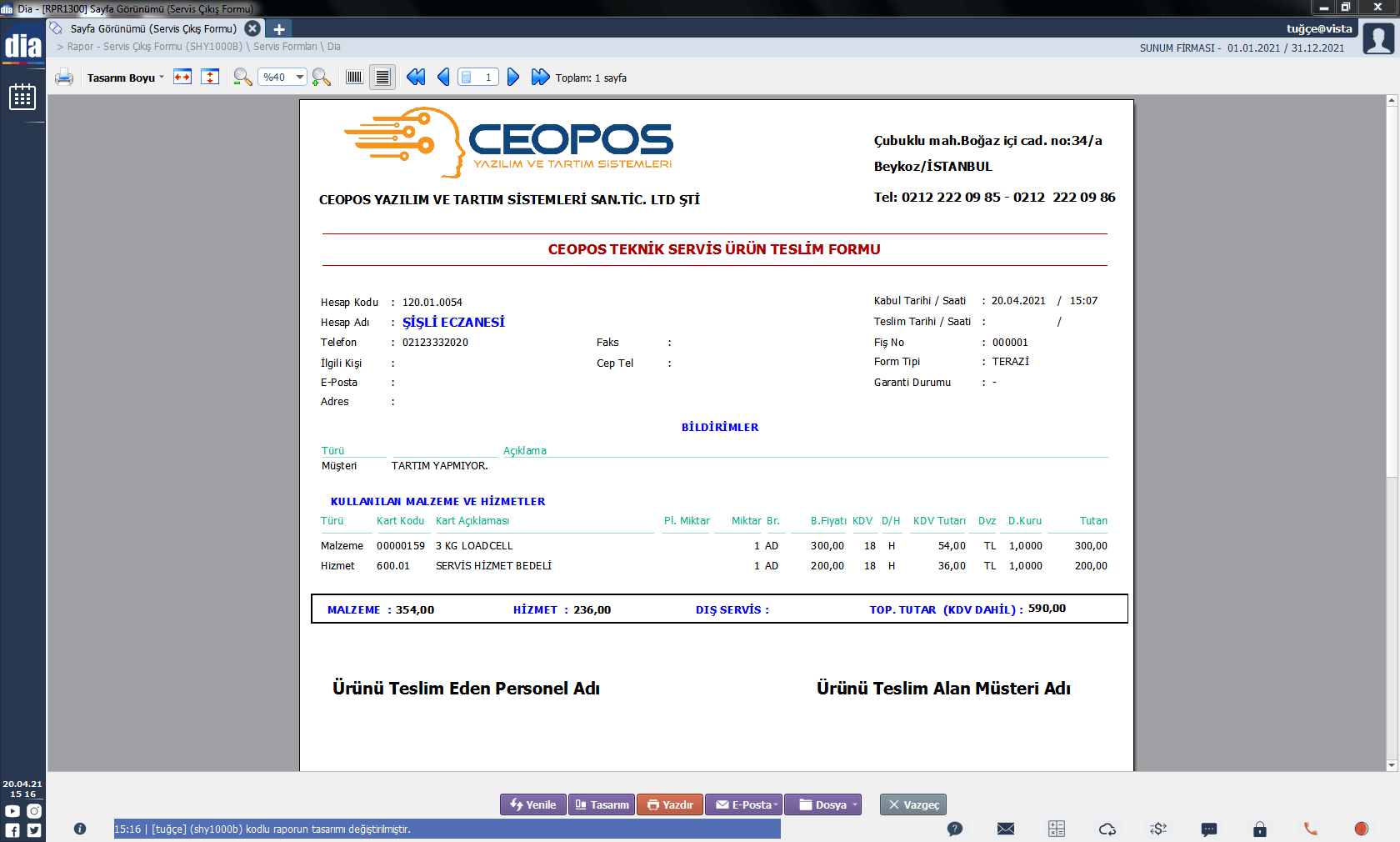This screenshot has height=842, width=1400.
Task: Go to the next page
Action: [513, 78]
